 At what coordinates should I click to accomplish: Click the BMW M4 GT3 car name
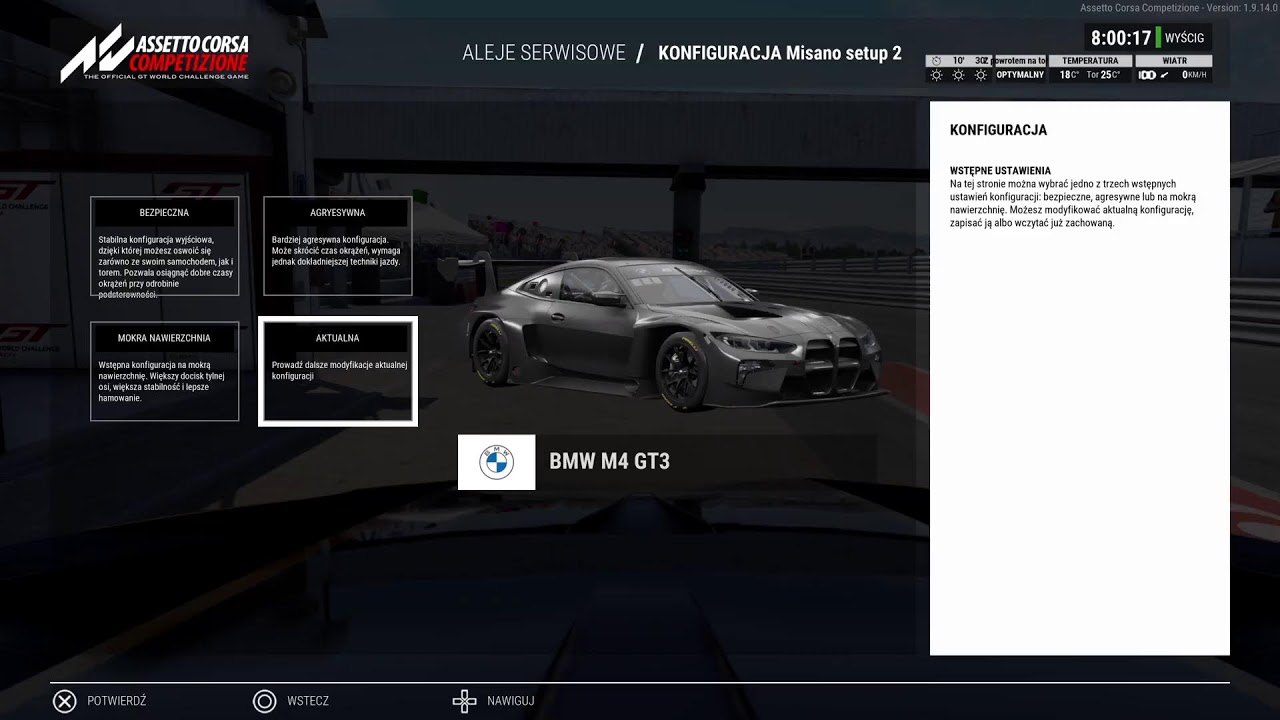[609, 461]
